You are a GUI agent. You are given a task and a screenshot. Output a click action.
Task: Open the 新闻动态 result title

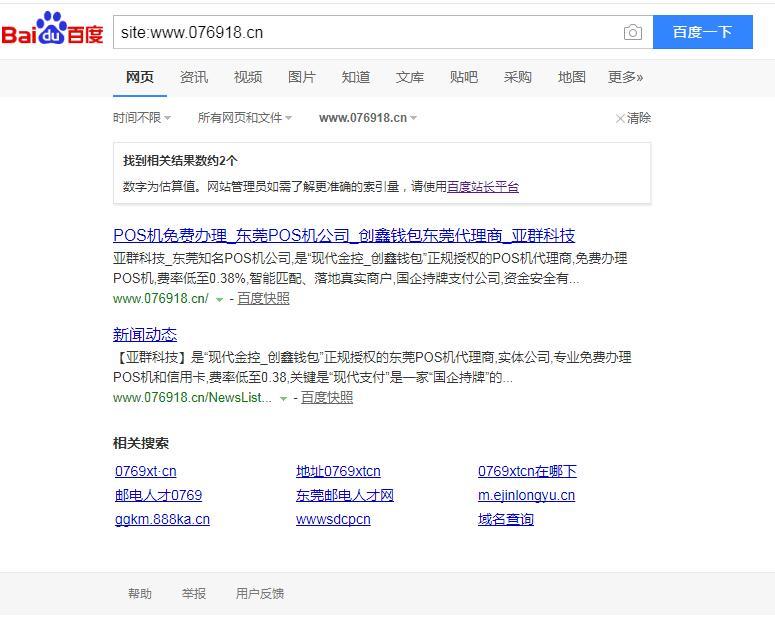coord(145,335)
